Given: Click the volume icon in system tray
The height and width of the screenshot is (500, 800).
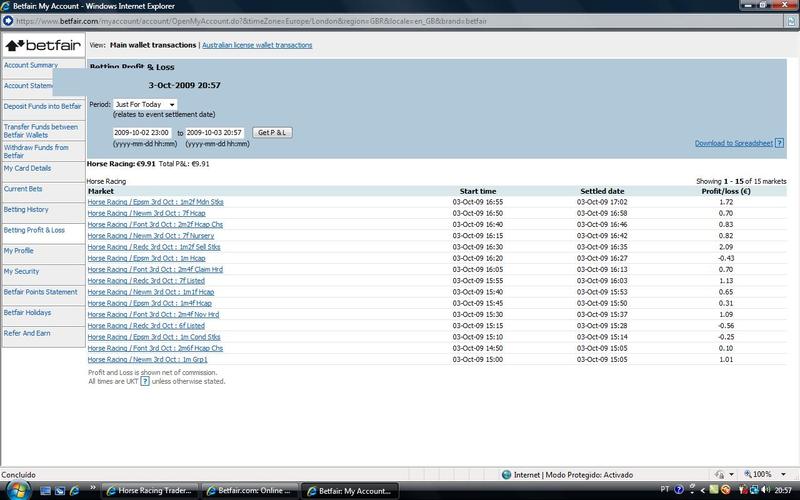Looking at the screenshot, I should click(765, 490).
